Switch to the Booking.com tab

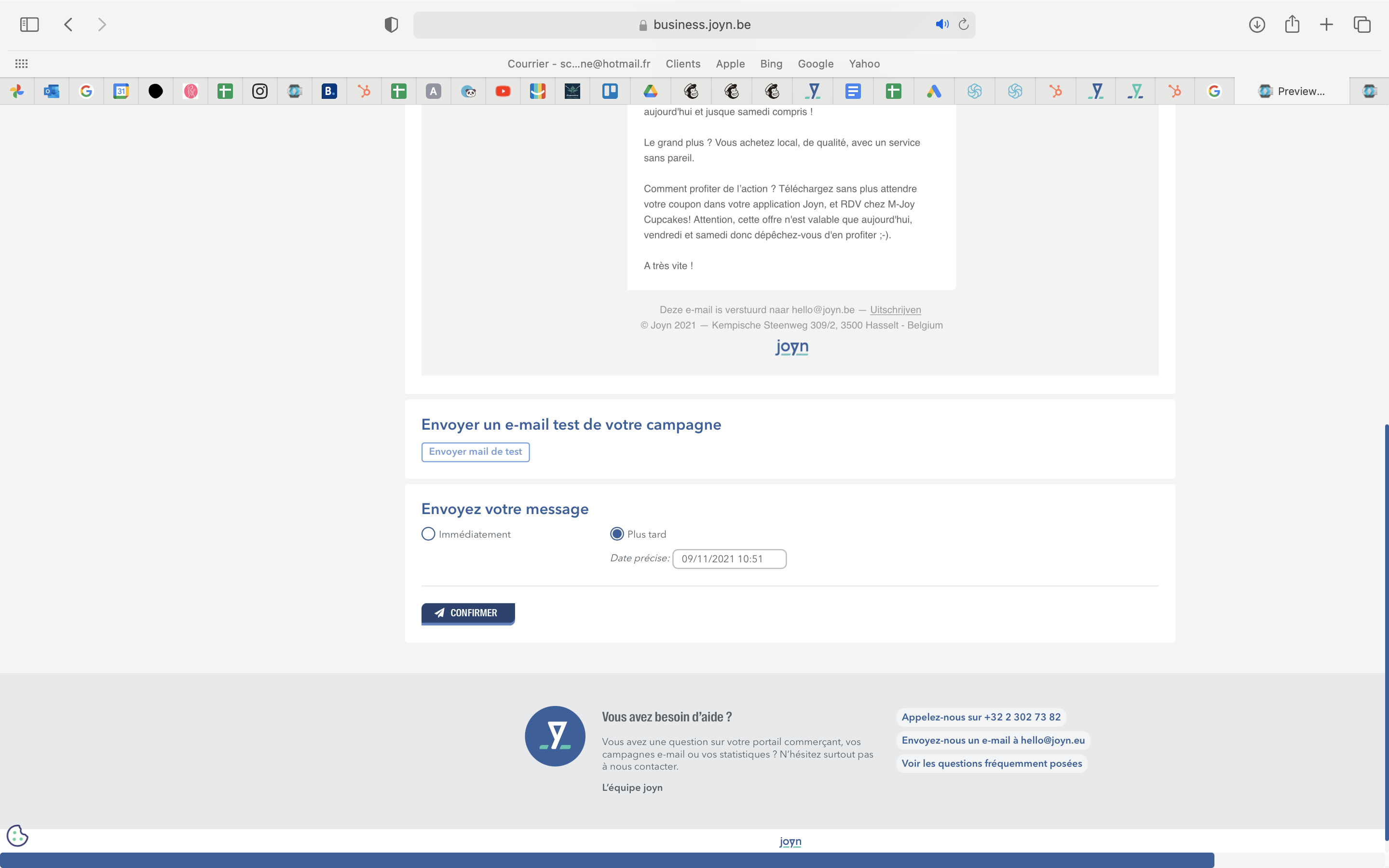pos(329,91)
